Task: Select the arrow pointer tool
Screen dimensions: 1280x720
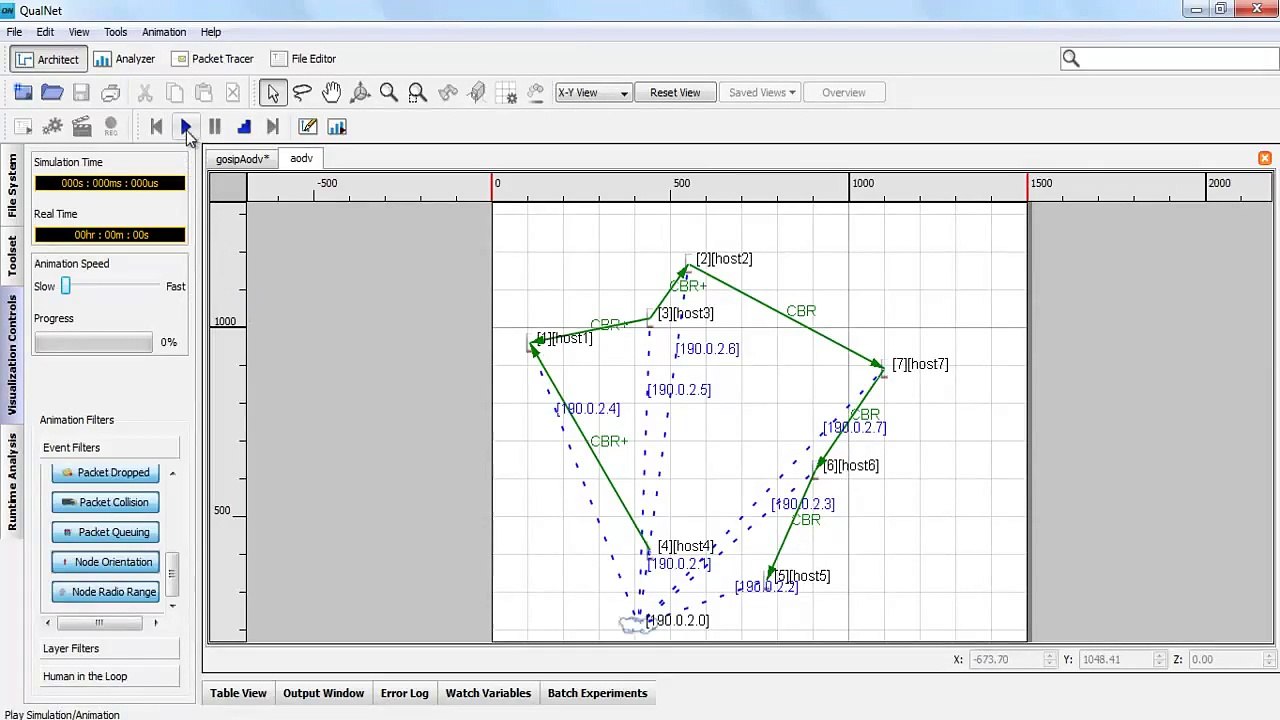Action: coord(273,93)
